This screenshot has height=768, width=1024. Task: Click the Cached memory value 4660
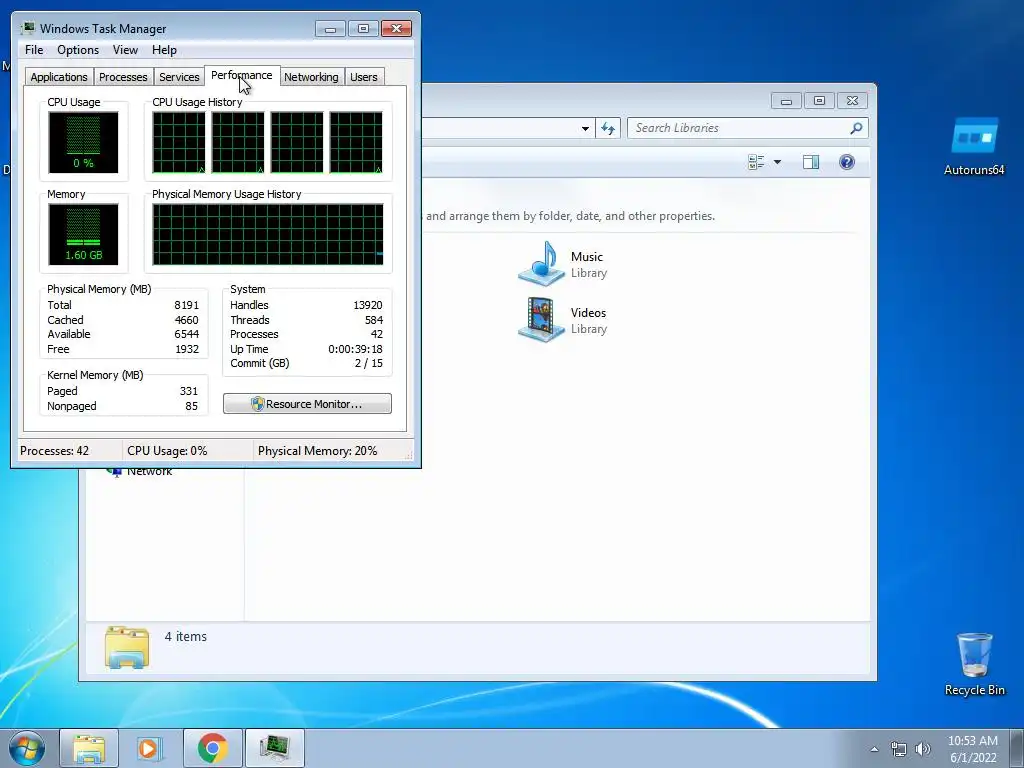pos(186,320)
